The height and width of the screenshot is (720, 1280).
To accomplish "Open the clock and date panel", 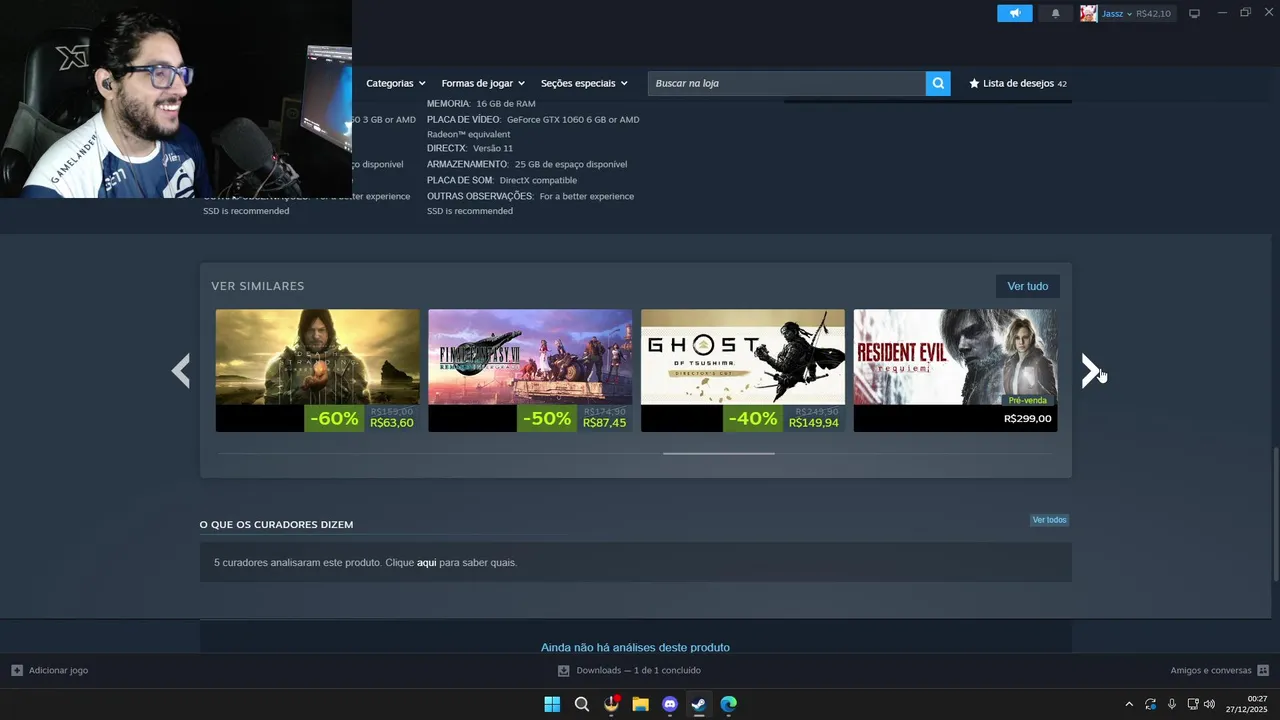I will (x=1247, y=704).
